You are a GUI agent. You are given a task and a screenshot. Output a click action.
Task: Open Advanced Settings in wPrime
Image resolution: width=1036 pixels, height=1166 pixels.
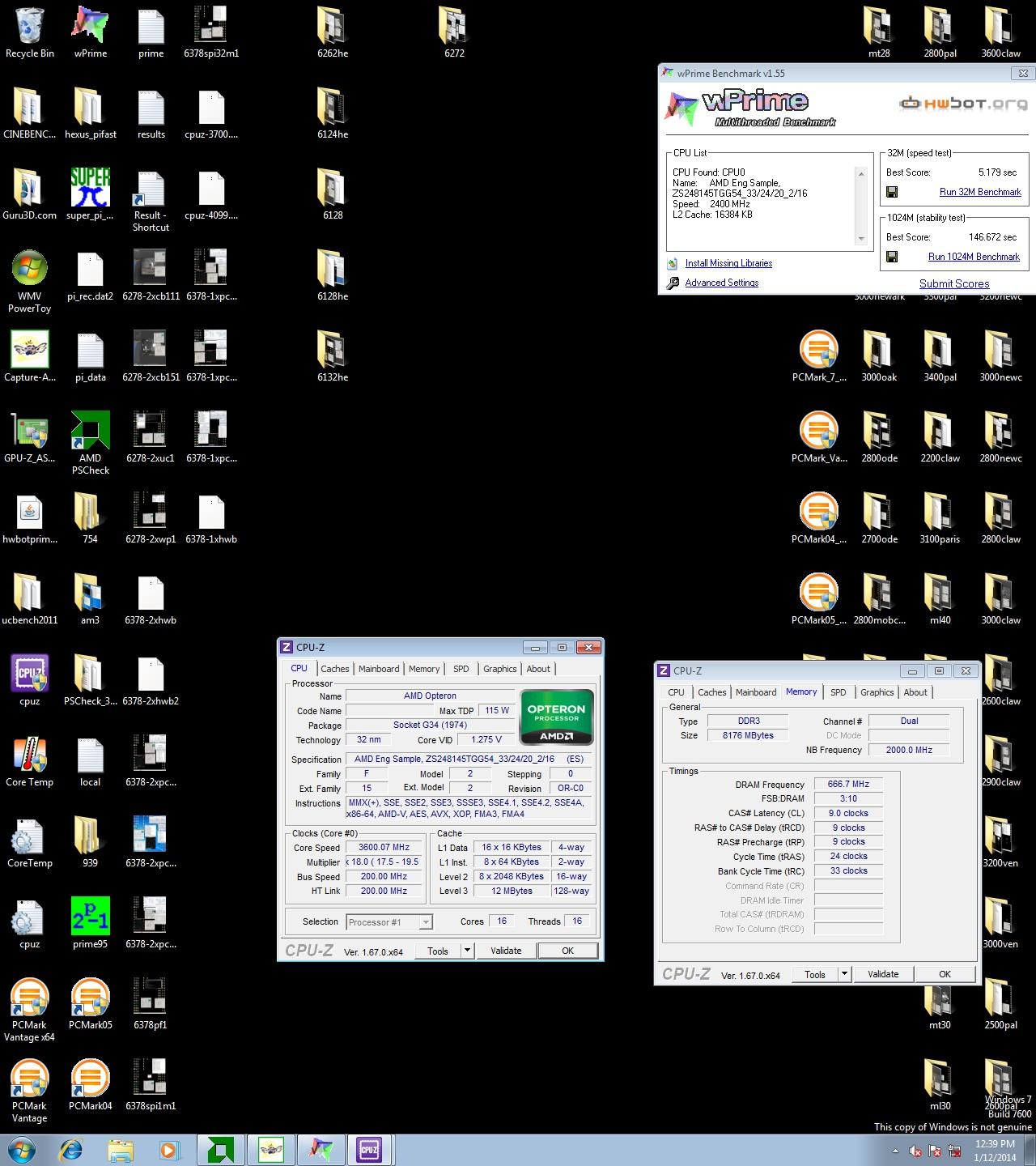[722, 283]
